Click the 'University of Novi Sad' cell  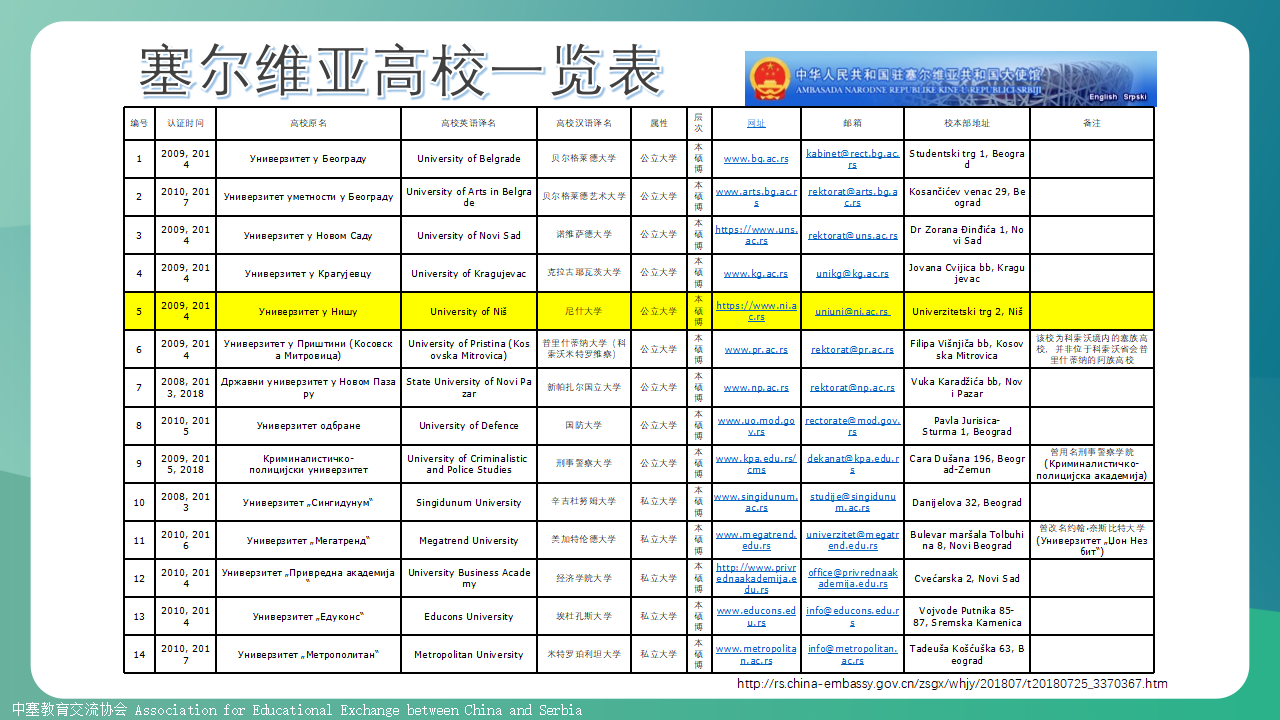point(468,235)
